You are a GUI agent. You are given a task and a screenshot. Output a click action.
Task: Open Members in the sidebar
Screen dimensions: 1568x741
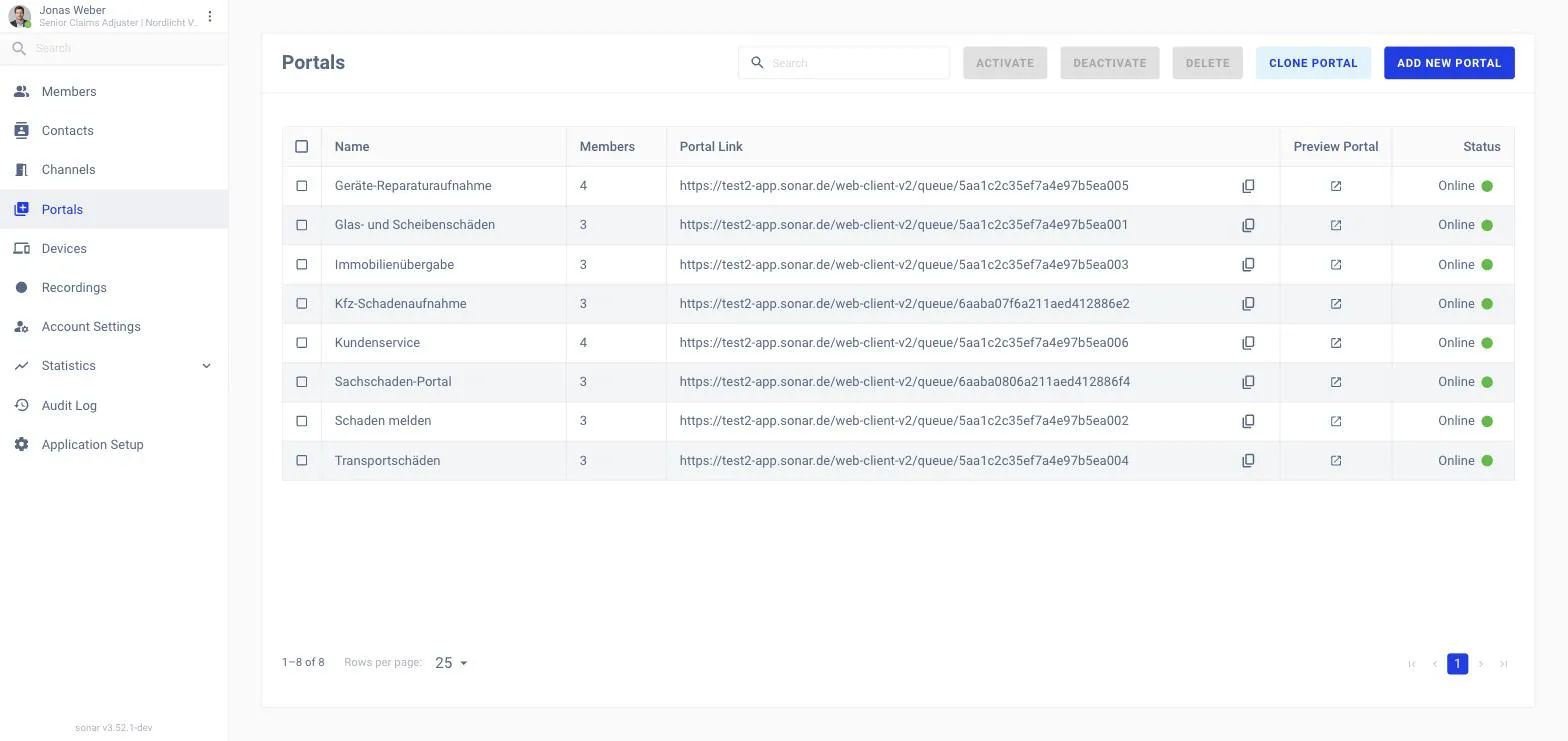(x=114, y=91)
